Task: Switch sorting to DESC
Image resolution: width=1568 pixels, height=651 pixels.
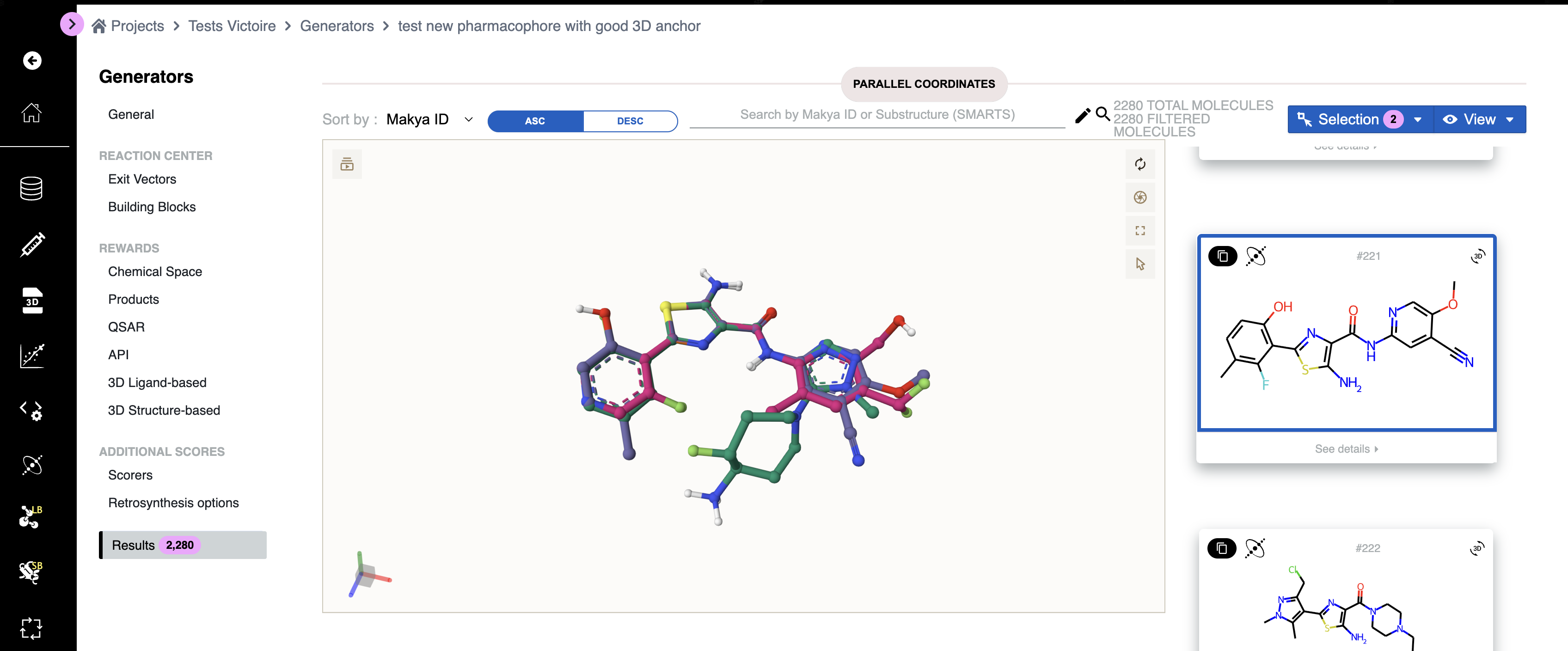Action: 631,121
